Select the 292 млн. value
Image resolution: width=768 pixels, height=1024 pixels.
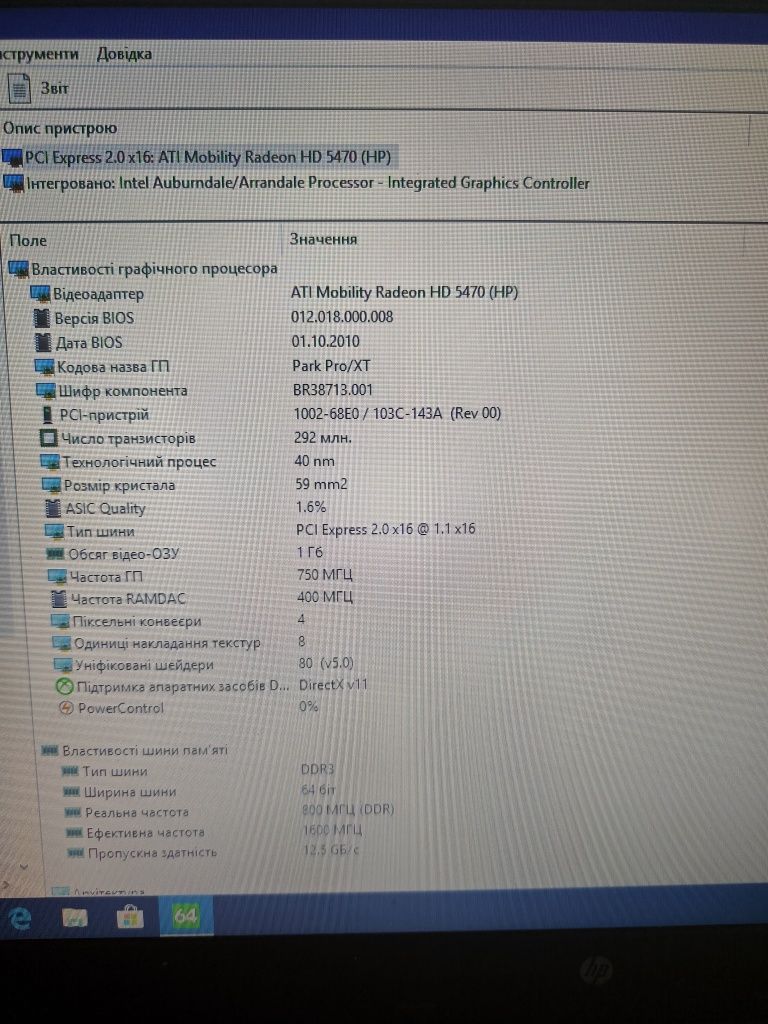(323, 438)
